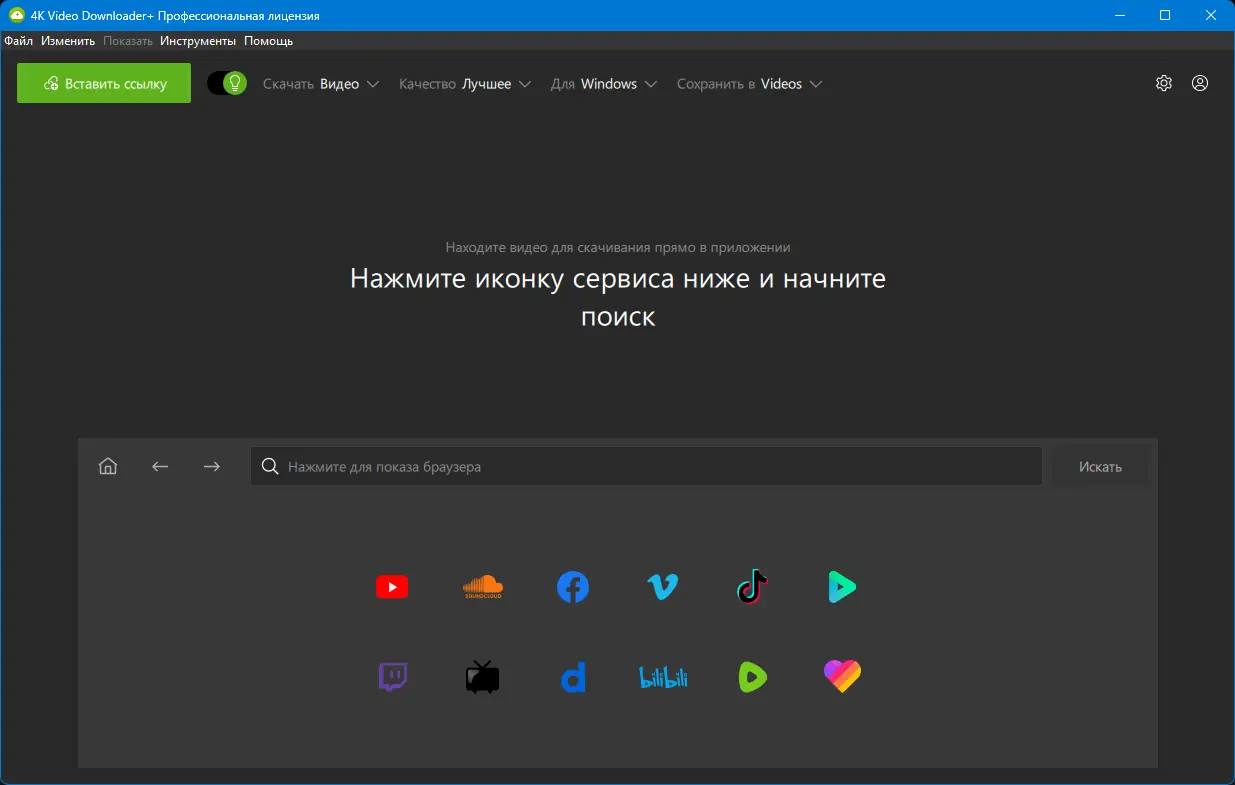Open the Инструменты menu
The width and height of the screenshot is (1235, 785).
199,40
